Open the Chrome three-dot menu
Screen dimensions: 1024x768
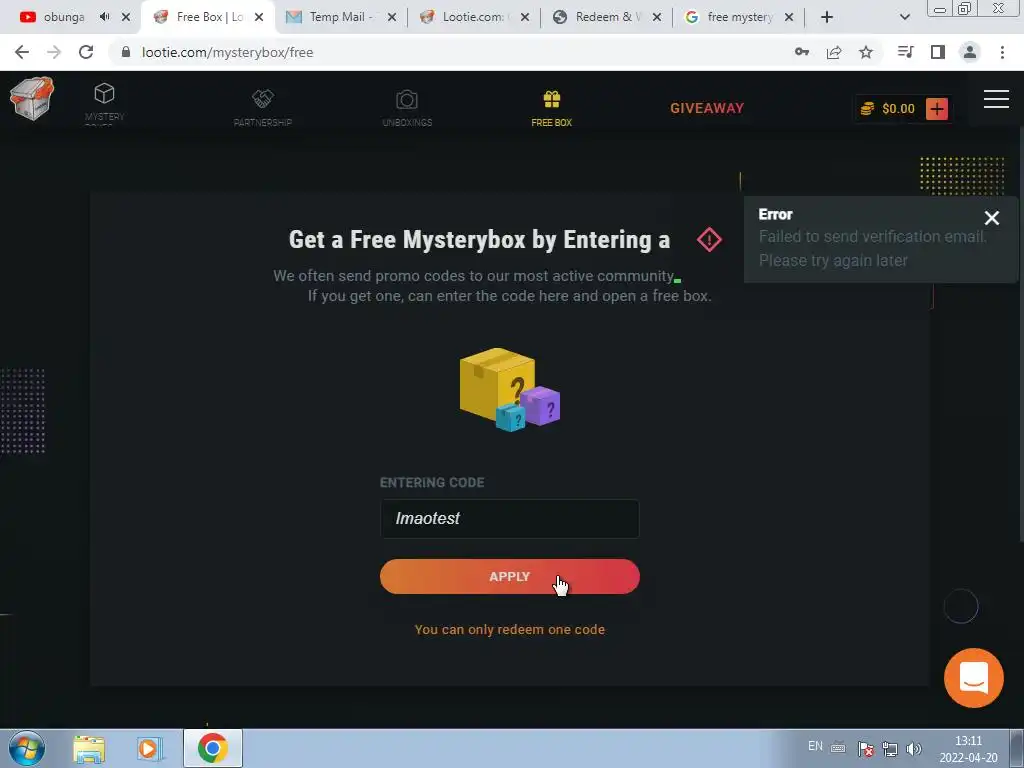1002,52
